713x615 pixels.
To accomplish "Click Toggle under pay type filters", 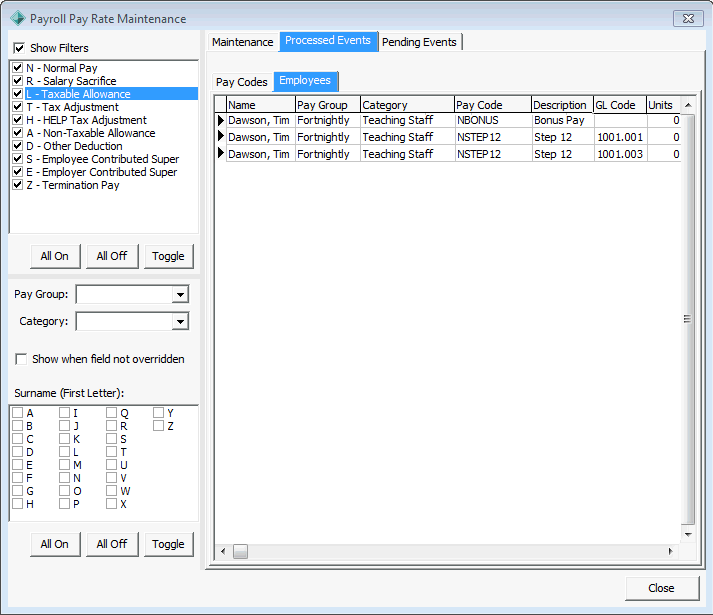I will pos(168,256).
